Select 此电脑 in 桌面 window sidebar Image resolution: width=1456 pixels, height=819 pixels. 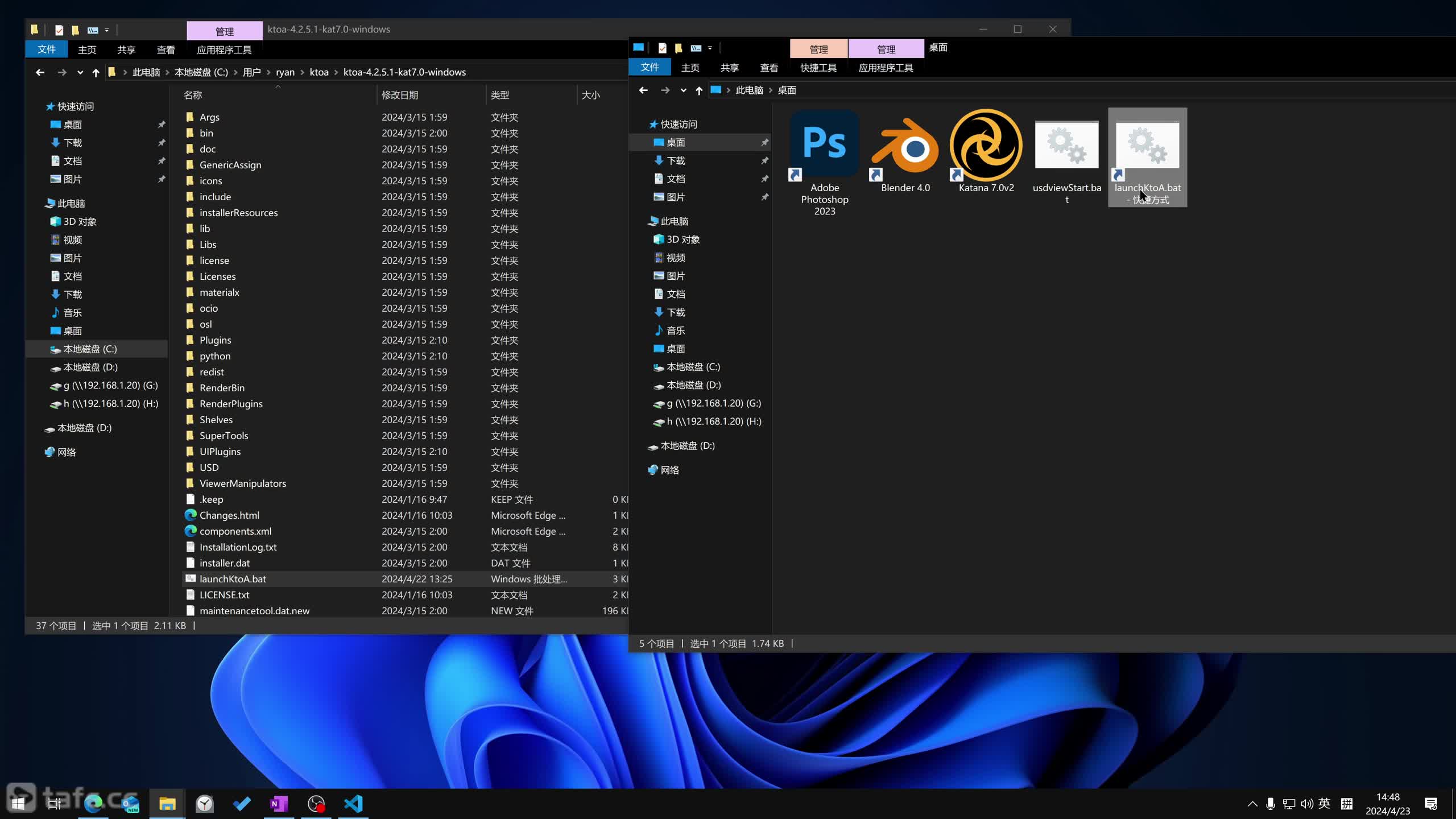tap(674, 221)
